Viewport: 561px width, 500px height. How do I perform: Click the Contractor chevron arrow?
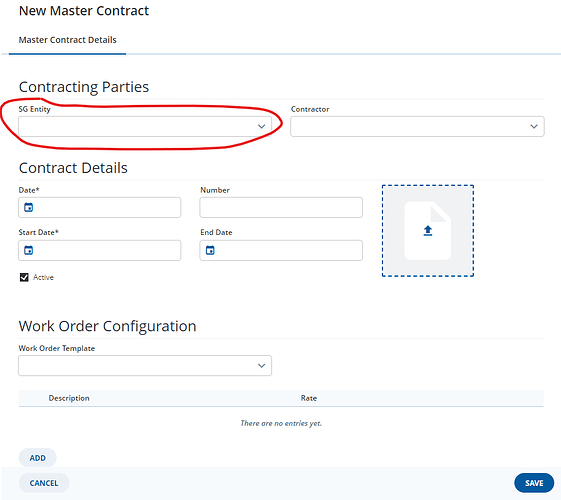coord(534,126)
